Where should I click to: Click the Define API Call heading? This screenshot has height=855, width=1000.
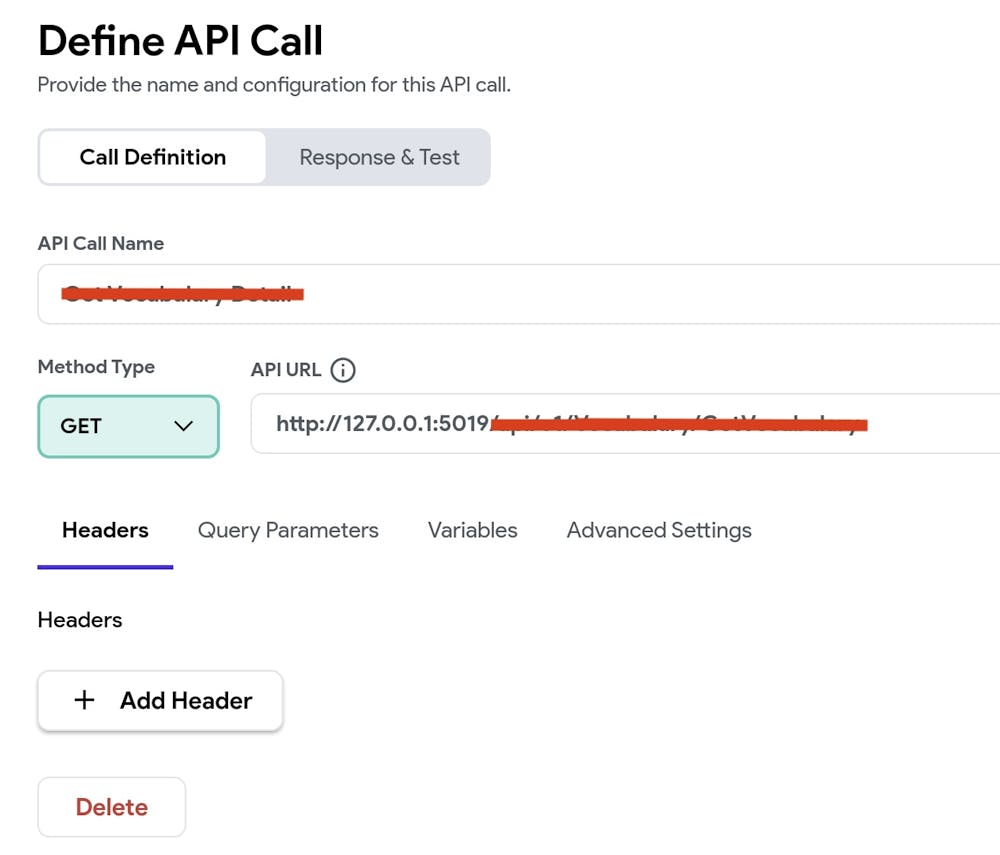coord(180,41)
